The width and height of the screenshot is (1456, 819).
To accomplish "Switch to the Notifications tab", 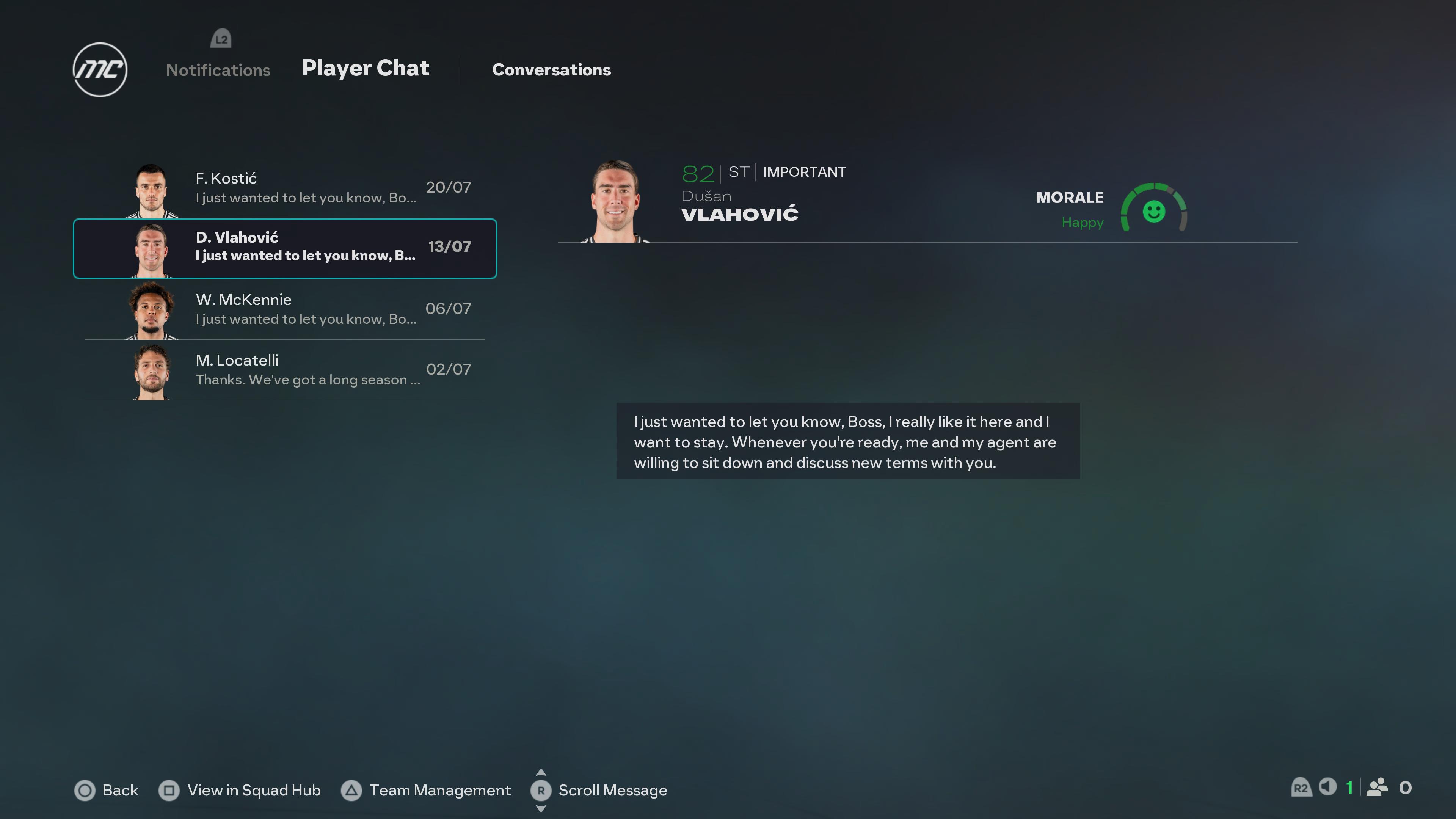I will [x=218, y=70].
